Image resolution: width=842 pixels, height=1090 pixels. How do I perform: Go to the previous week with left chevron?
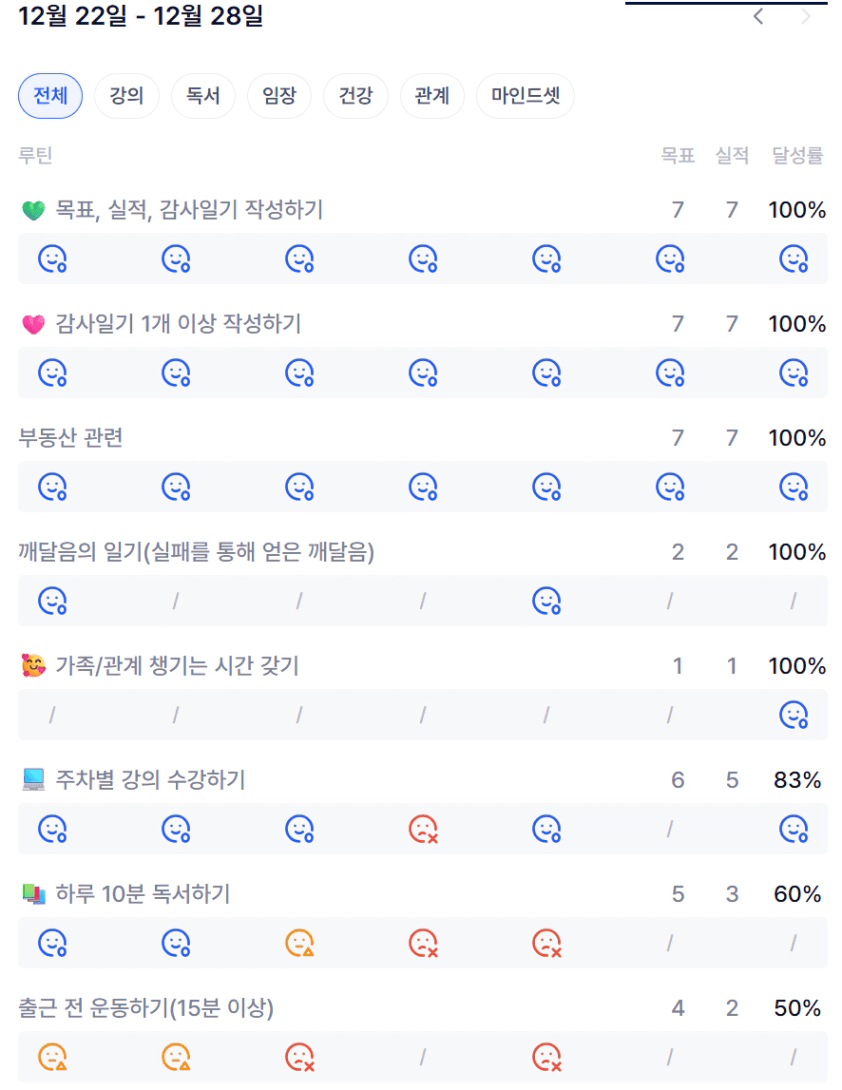pyautogui.click(x=759, y=17)
